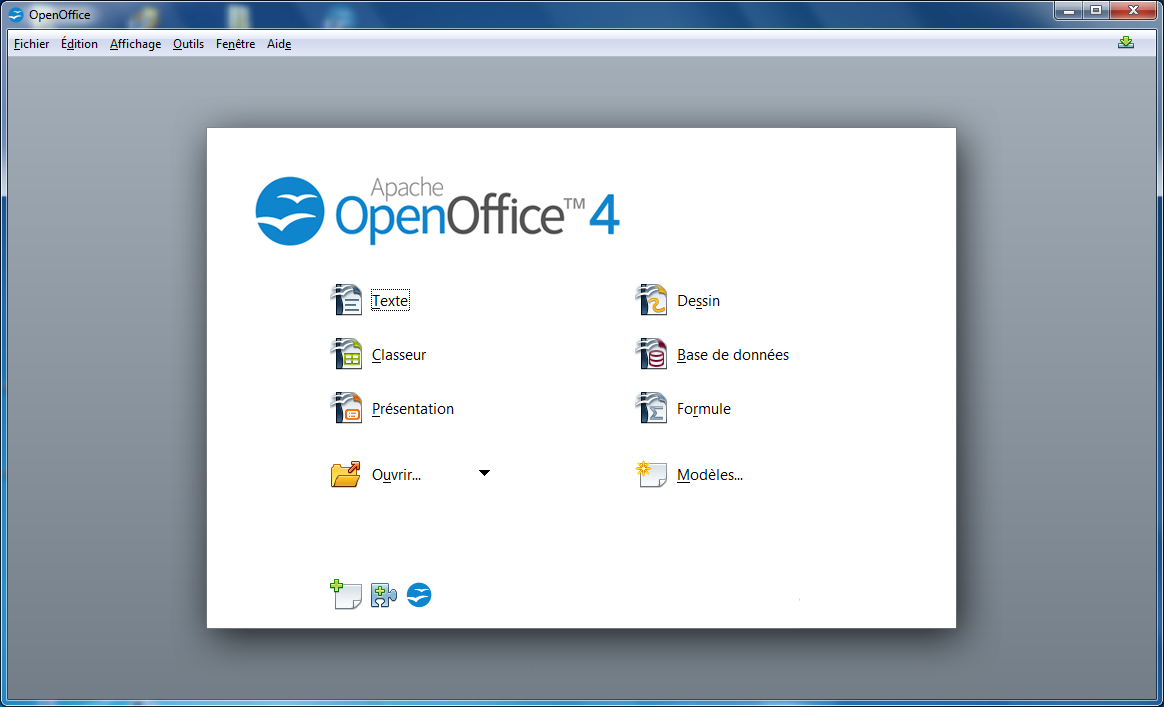
Task: Click the Base de données icon
Action: 651,354
